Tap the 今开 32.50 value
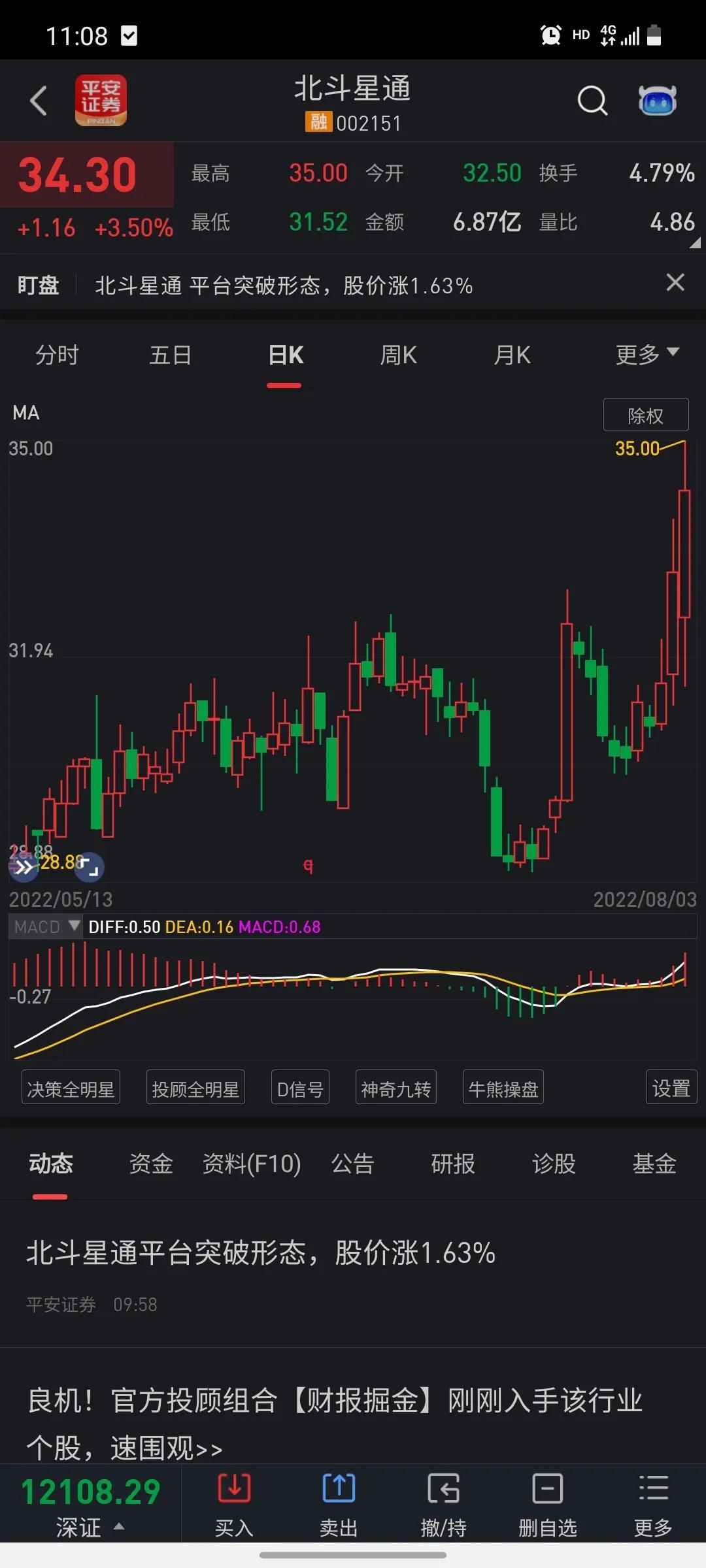Screen dimensions: 706x1568 [x=492, y=173]
